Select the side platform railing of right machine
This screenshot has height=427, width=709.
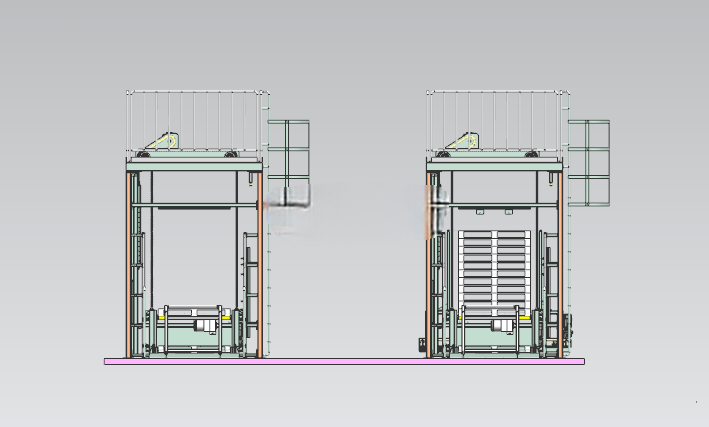(x=589, y=163)
